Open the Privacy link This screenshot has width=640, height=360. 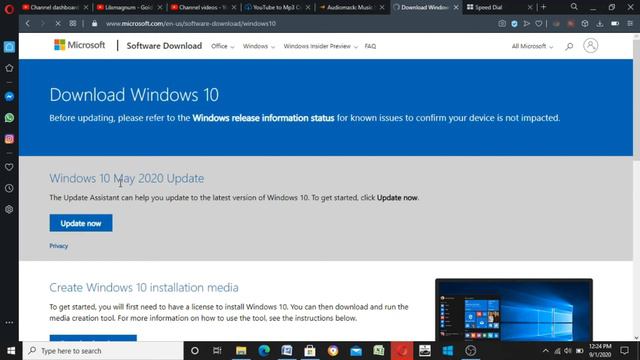[59, 246]
